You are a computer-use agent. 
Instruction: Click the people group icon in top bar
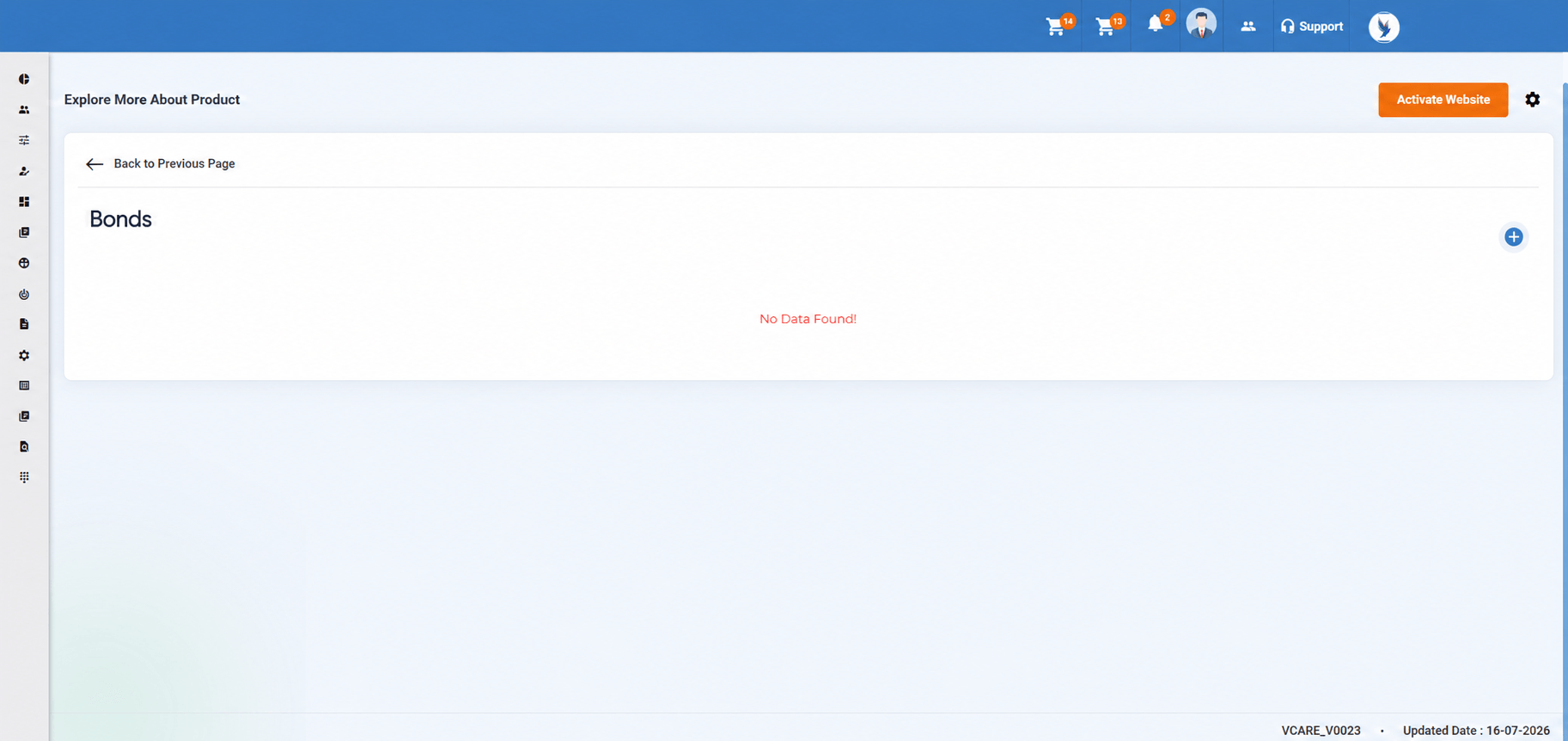[1248, 27]
